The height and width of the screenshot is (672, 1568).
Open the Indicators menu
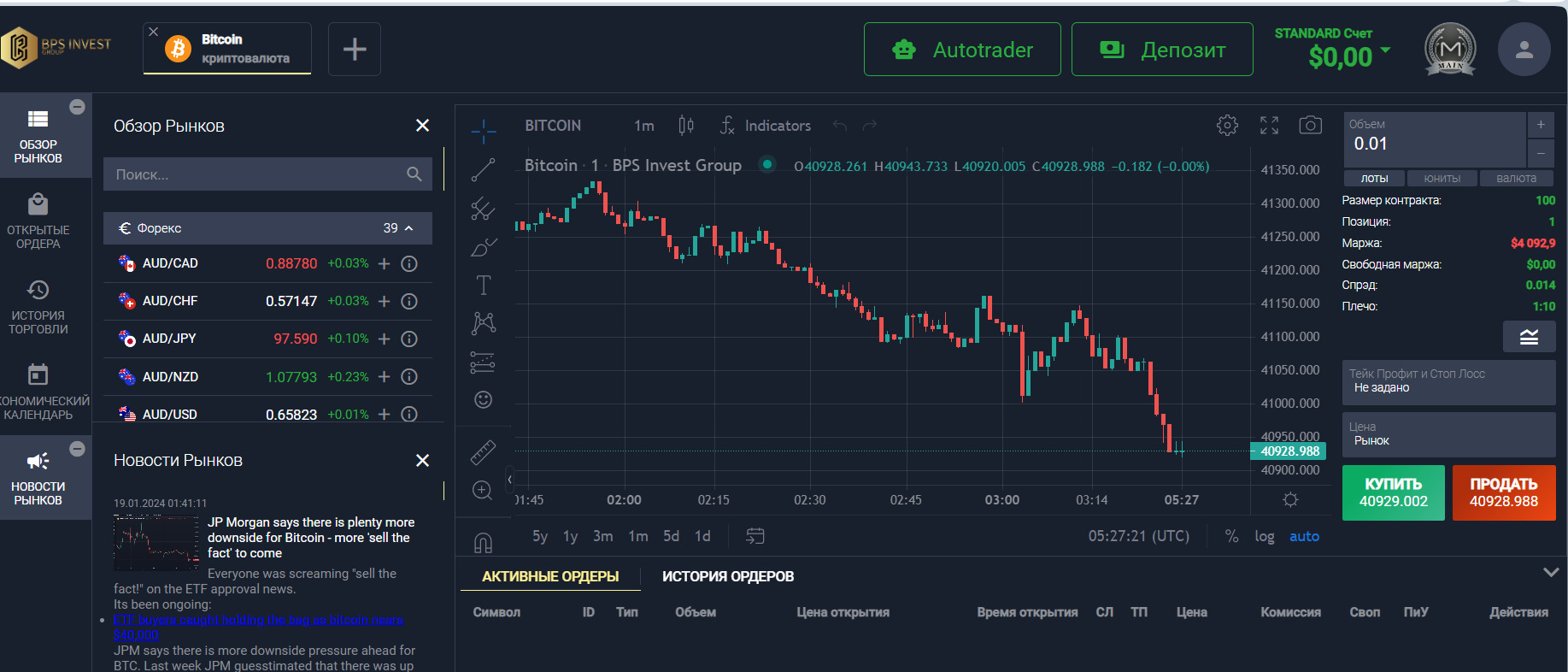pos(766,126)
